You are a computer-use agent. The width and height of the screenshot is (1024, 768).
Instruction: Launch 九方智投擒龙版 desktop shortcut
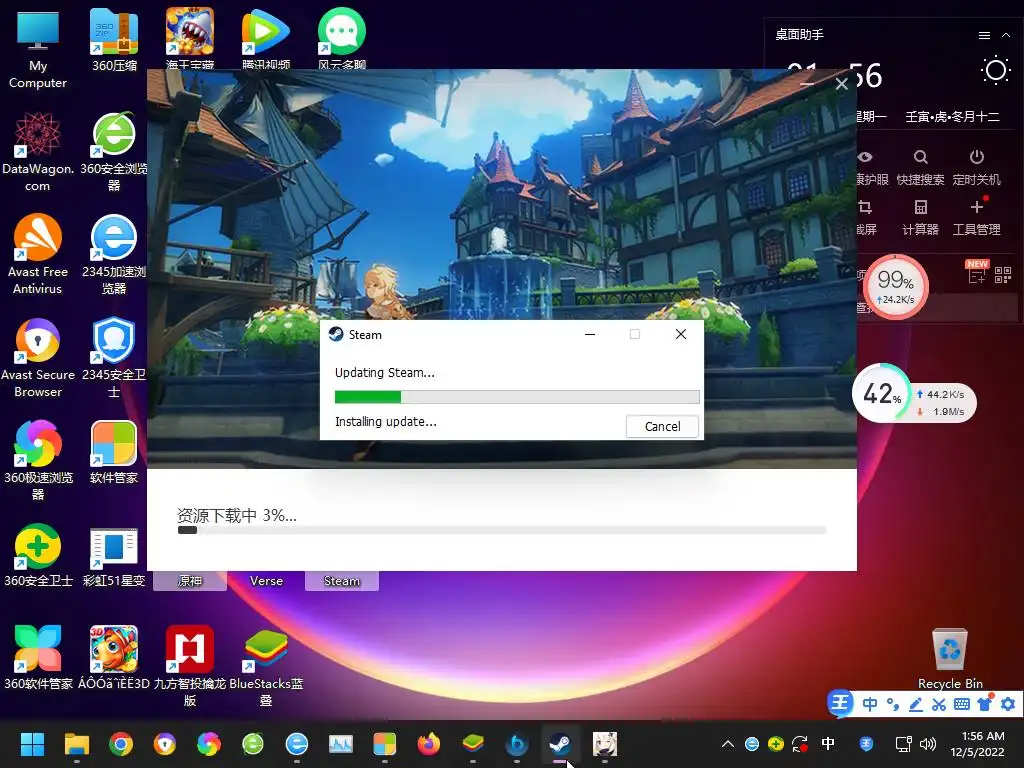pyautogui.click(x=189, y=666)
